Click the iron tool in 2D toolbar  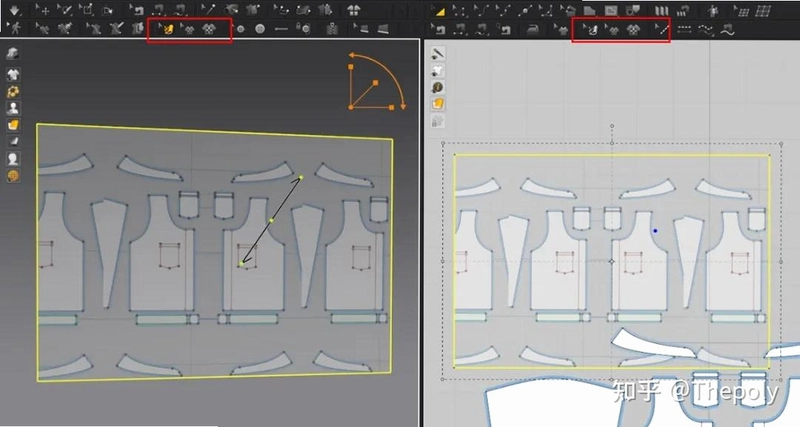533,30
